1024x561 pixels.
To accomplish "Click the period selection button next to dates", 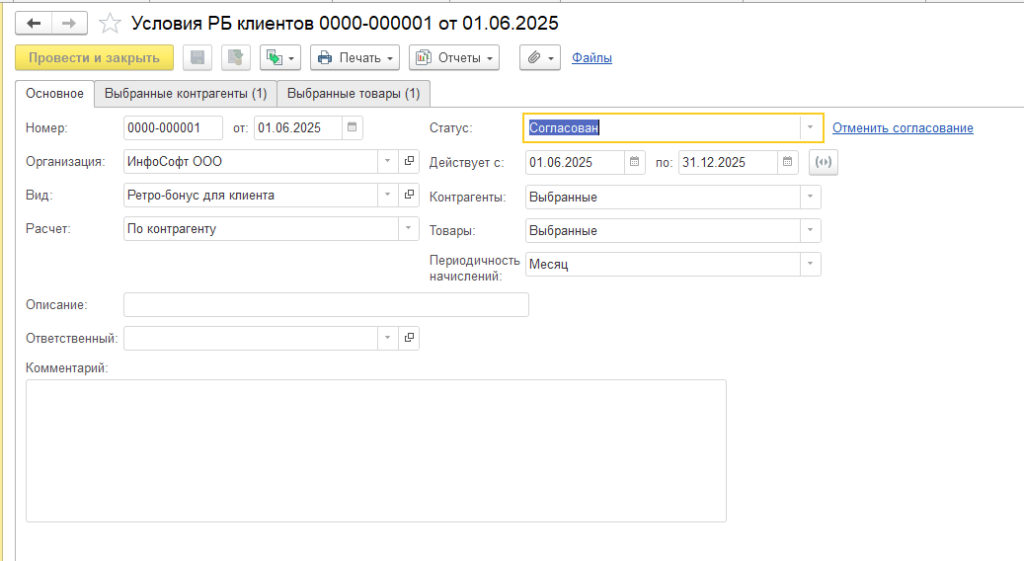I will coord(823,162).
